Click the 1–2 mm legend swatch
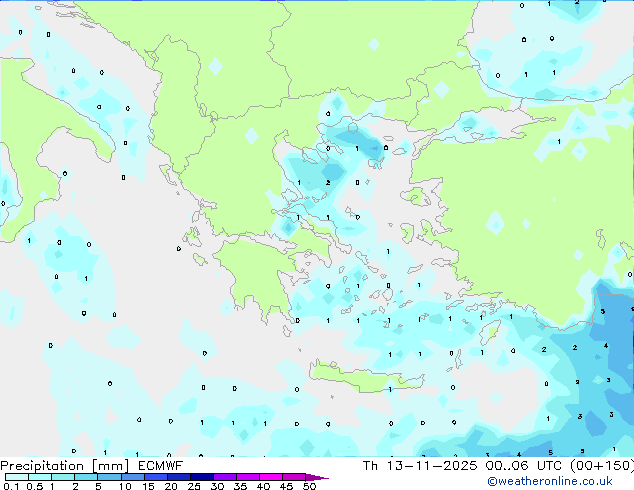634x490 pixels. [x=63, y=477]
